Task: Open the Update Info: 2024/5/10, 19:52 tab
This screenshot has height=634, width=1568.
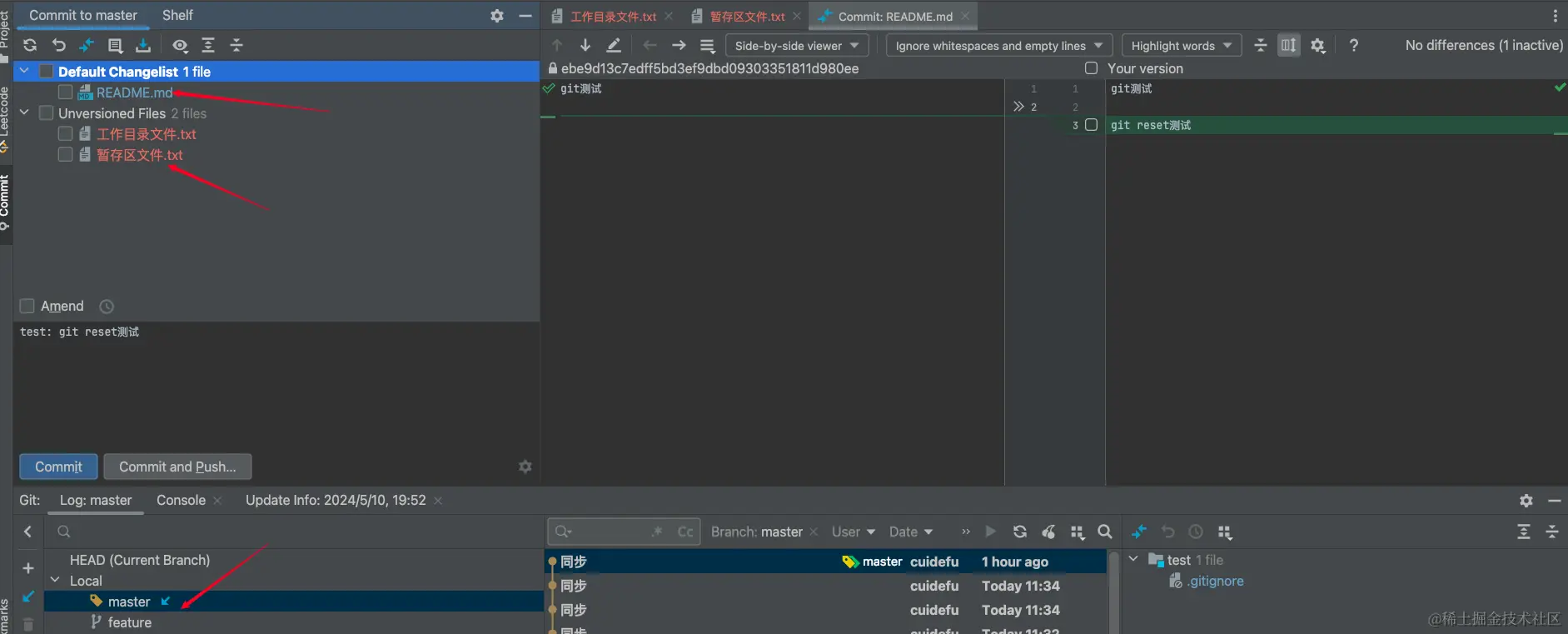Action: click(336, 501)
